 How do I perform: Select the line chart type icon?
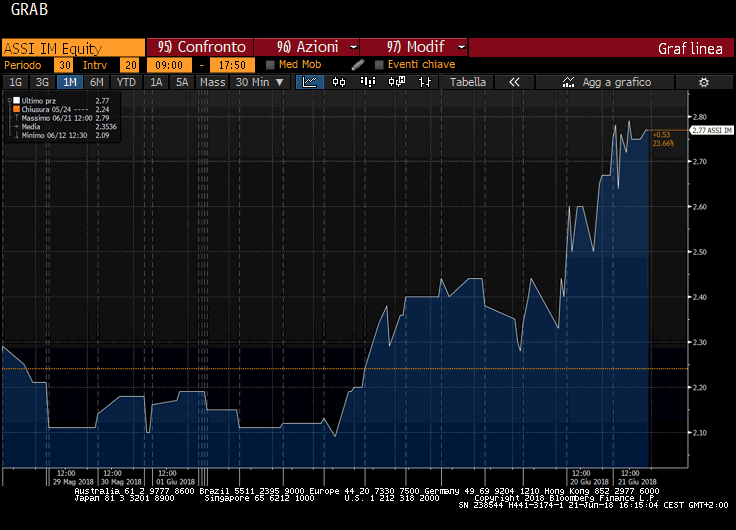point(310,82)
